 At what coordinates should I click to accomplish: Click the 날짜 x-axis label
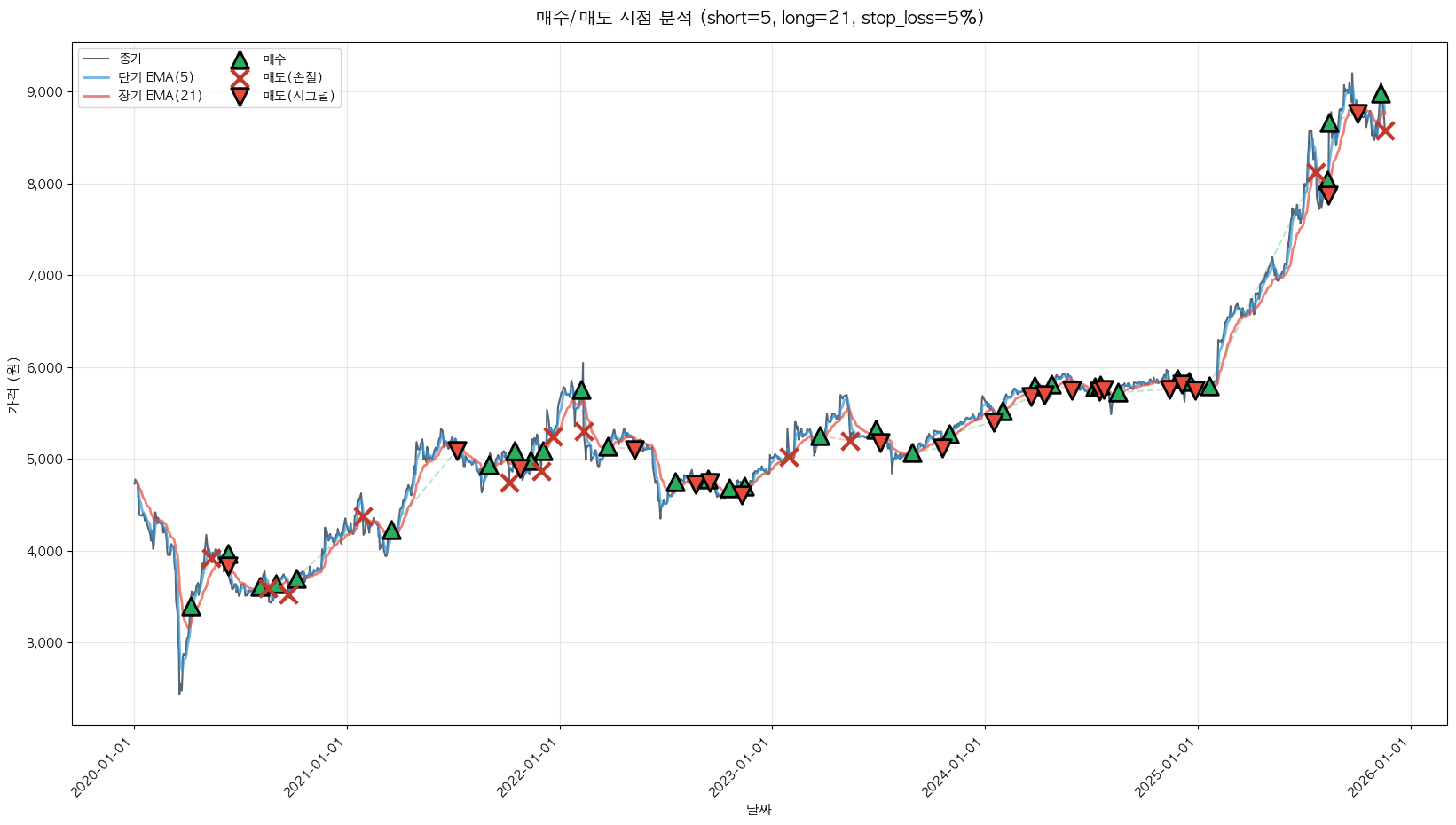point(759,809)
